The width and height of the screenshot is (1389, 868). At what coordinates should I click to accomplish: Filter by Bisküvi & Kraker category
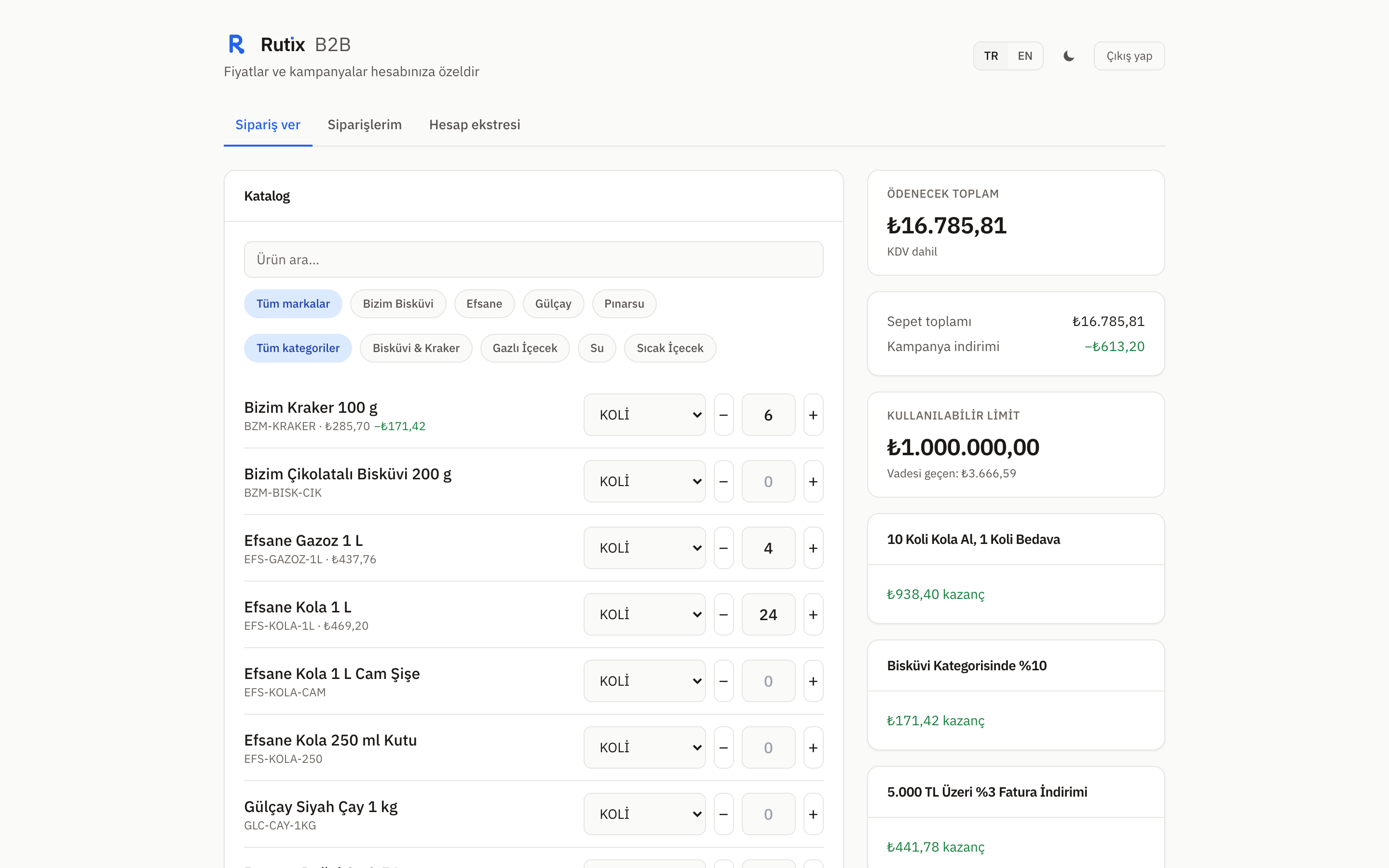(416, 348)
